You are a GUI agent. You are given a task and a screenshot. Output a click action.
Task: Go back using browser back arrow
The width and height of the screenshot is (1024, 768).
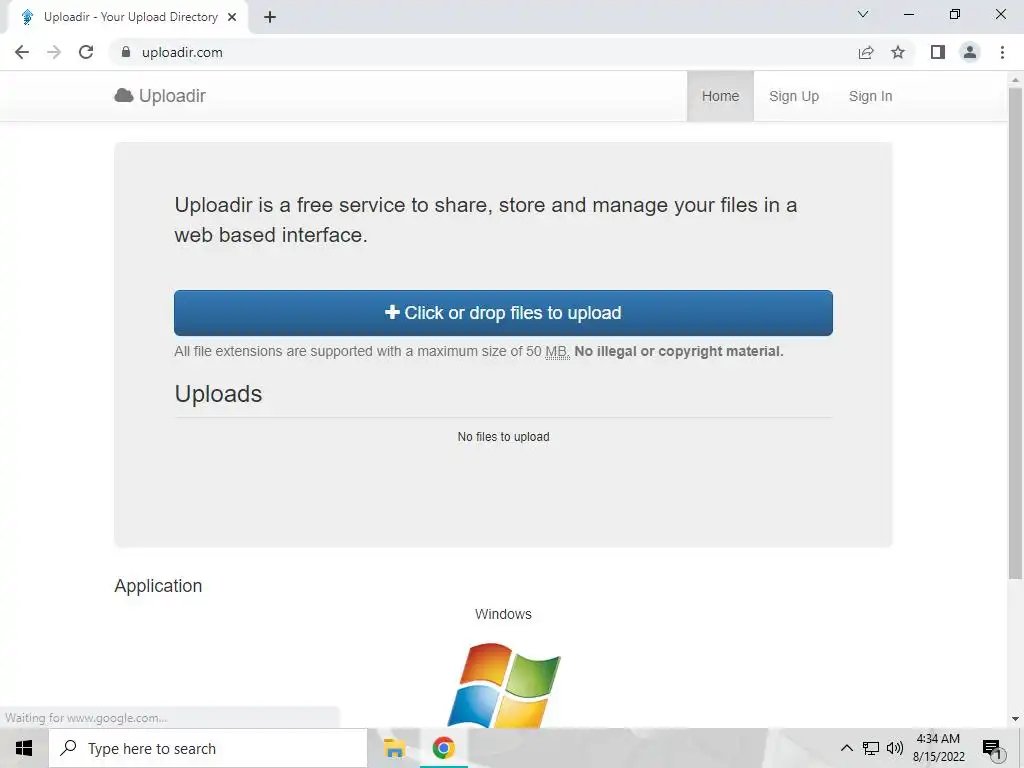[22, 52]
